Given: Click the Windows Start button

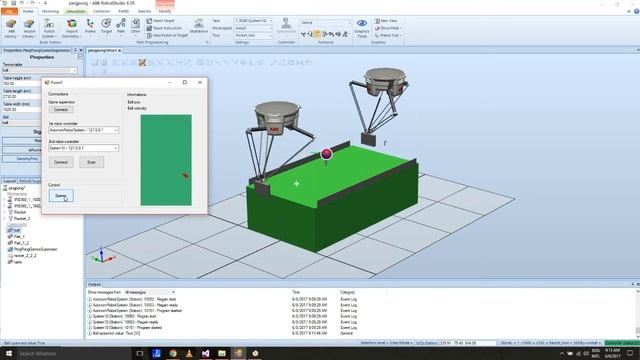Looking at the screenshot, I should 8,353.
